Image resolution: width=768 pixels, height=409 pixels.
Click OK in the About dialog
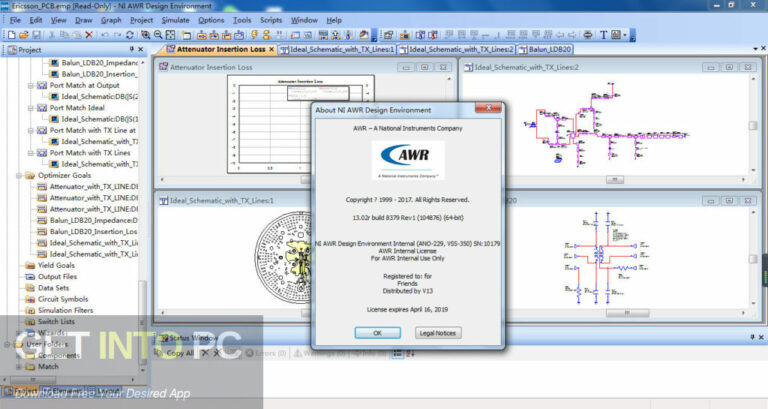(378, 333)
